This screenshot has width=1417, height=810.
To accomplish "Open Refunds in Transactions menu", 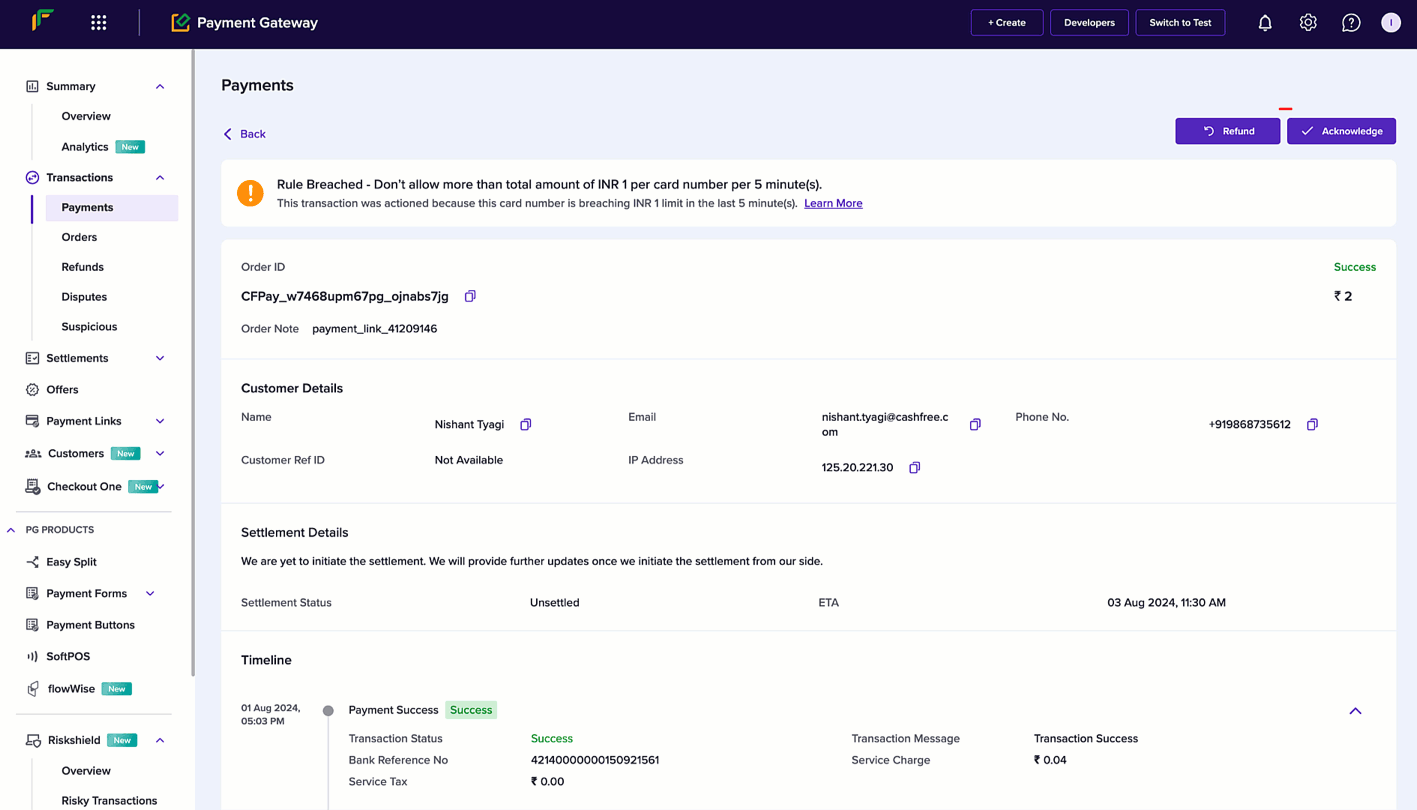I will [x=82, y=267].
